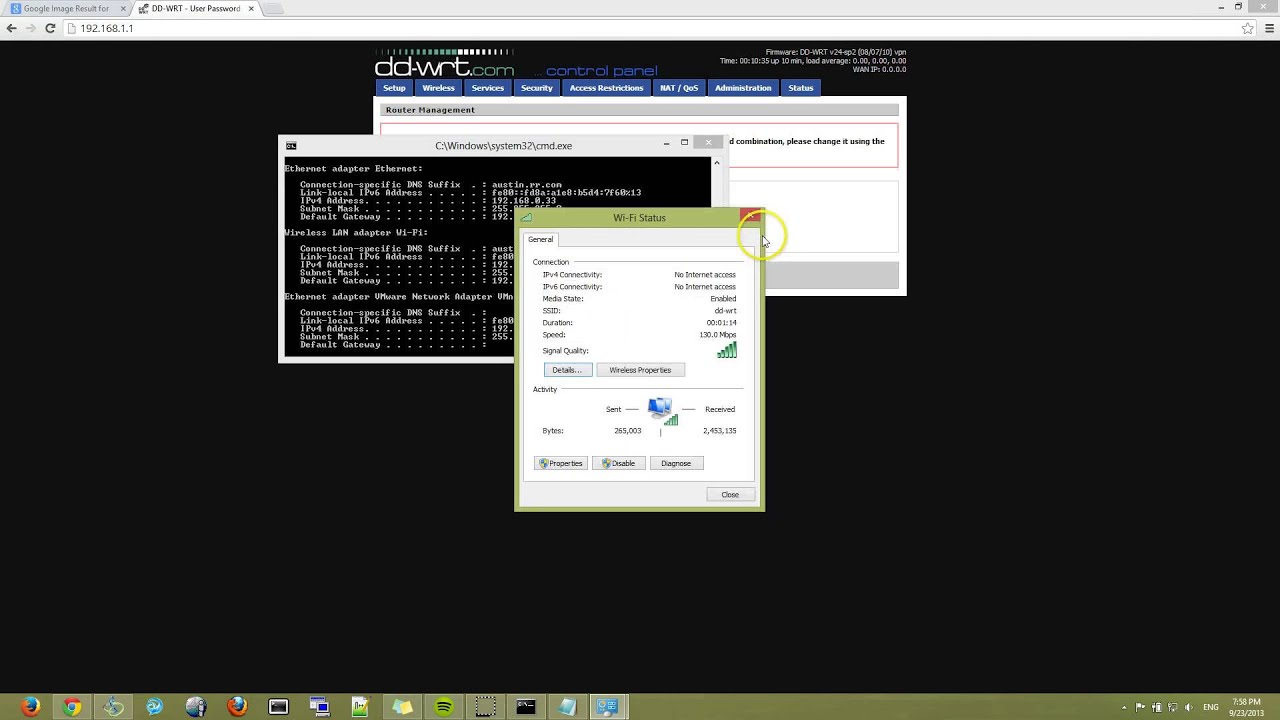The height and width of the screenshot is (720, 1280).
Task: Open the Security tab in DD-WRT
Action: coord(536,88)
